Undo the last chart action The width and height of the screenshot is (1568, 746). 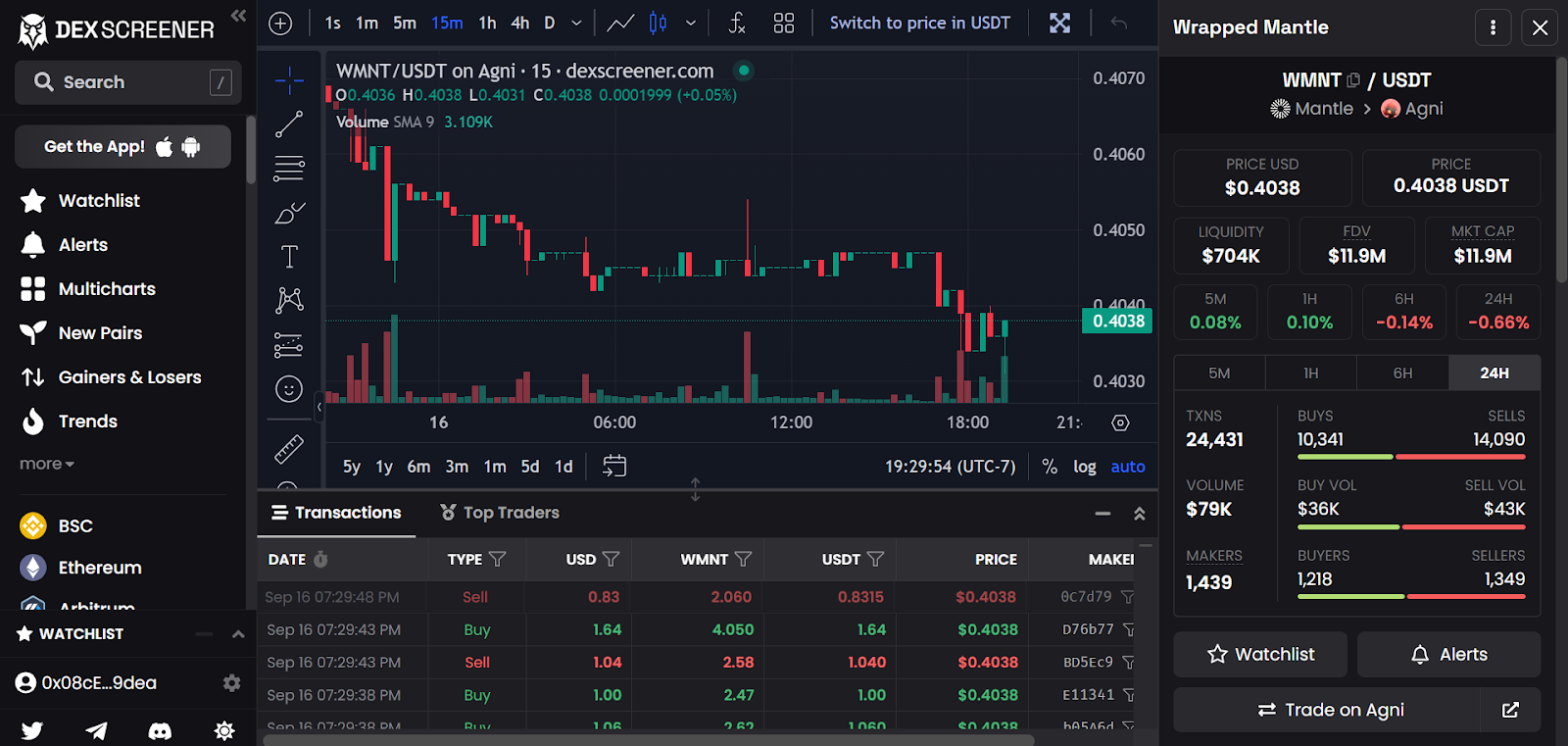click(x=1119, y=24)
